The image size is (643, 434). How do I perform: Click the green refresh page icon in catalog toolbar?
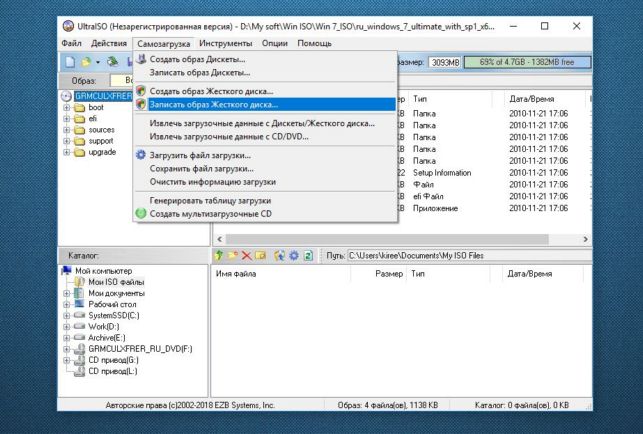[308, 256]
